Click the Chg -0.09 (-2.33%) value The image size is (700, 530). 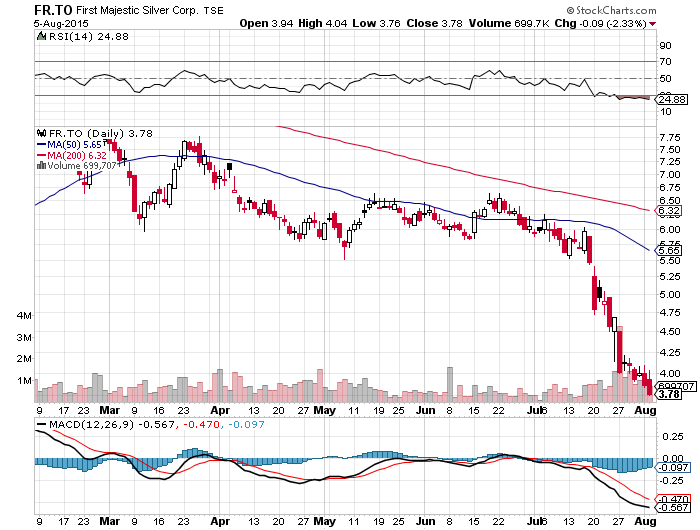coord(600,23)
